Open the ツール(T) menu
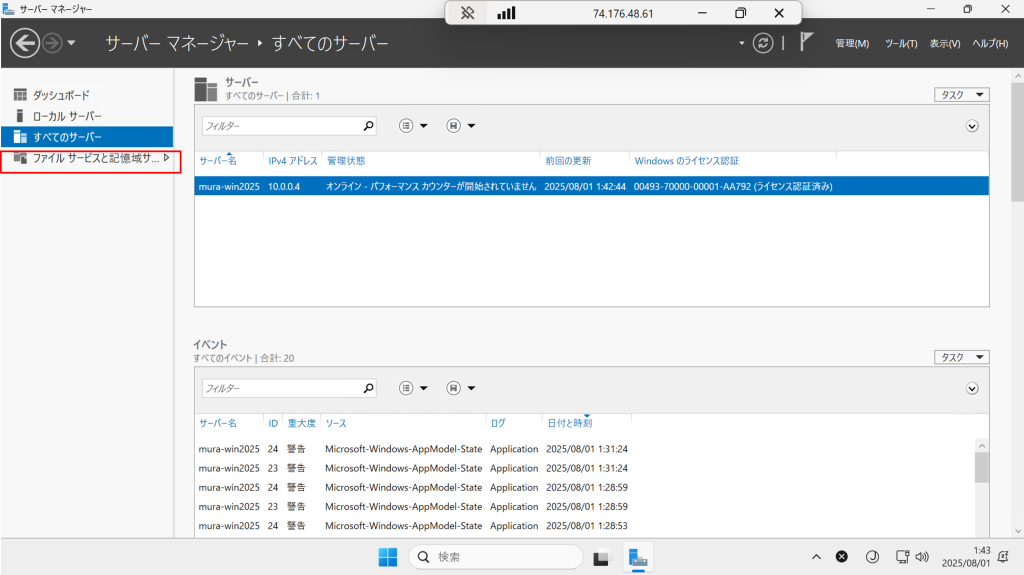This screenshot has width=1024, height=575. [x=901, y=44]
